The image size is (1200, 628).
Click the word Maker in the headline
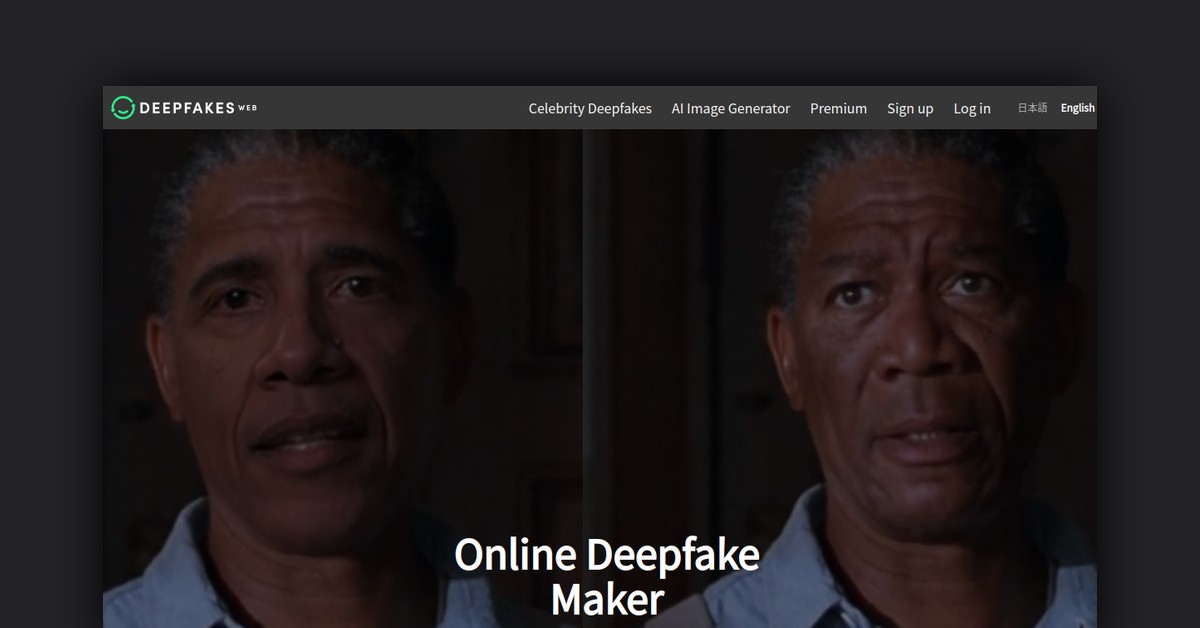pyautogui.click(x=606, y=599)
